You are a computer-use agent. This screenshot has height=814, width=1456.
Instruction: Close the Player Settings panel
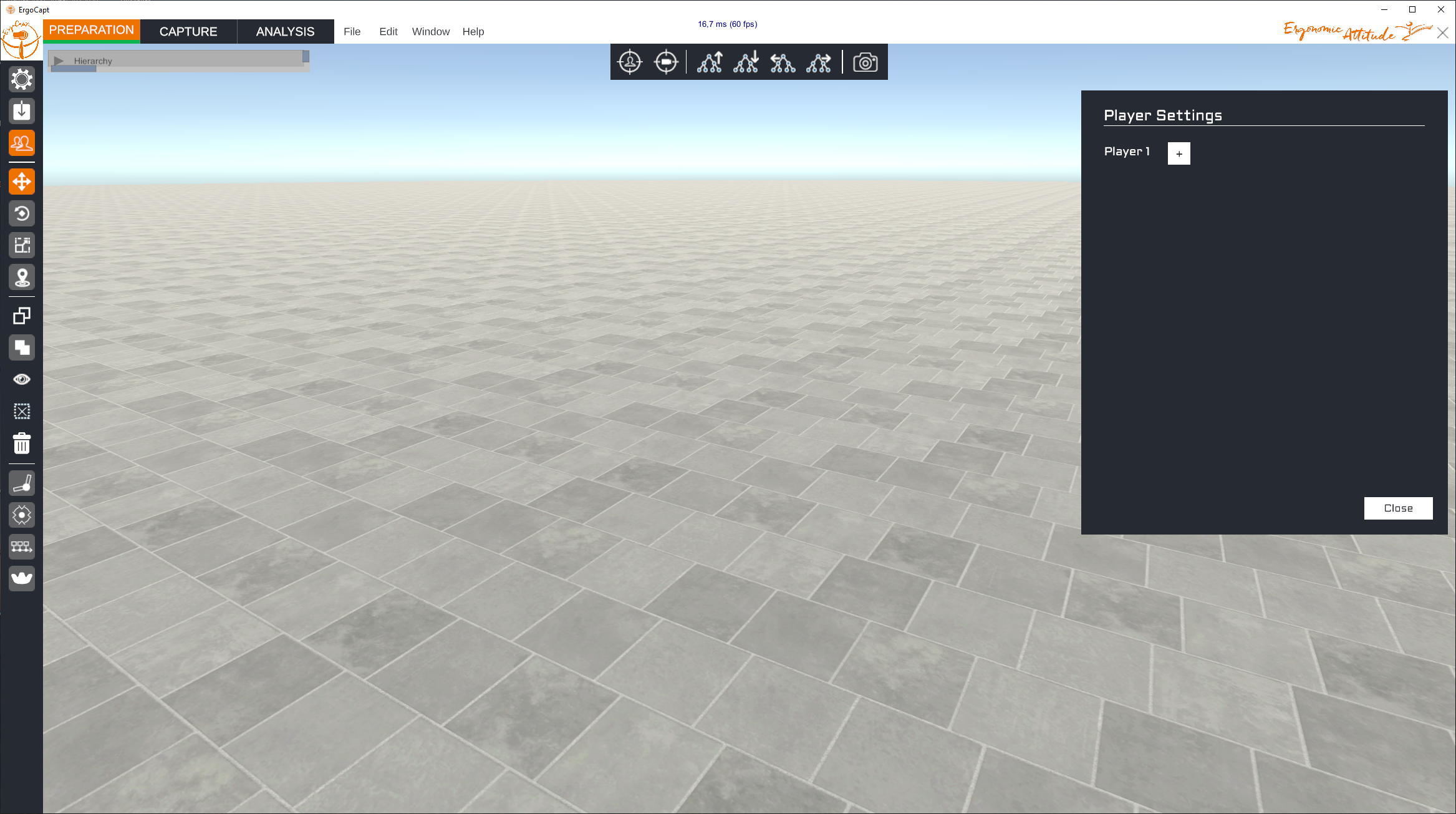pos(1398,508)
